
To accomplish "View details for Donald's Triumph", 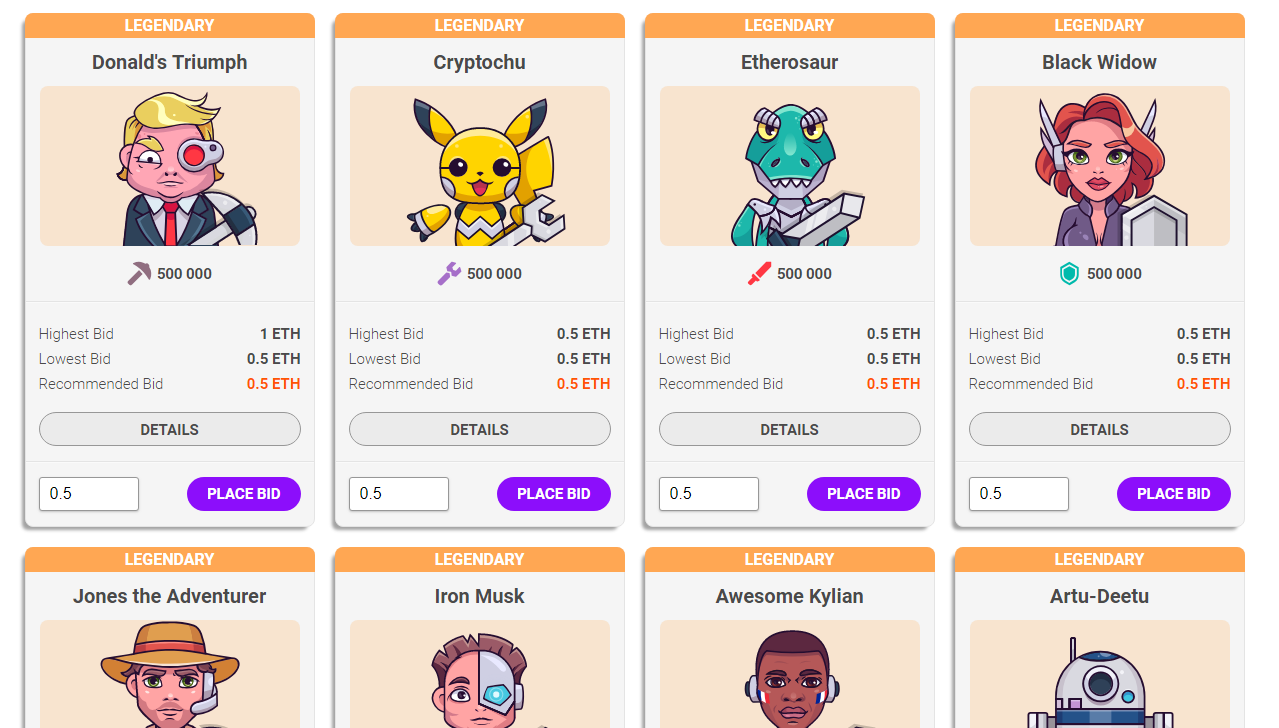I will click(x=170, y=429).
